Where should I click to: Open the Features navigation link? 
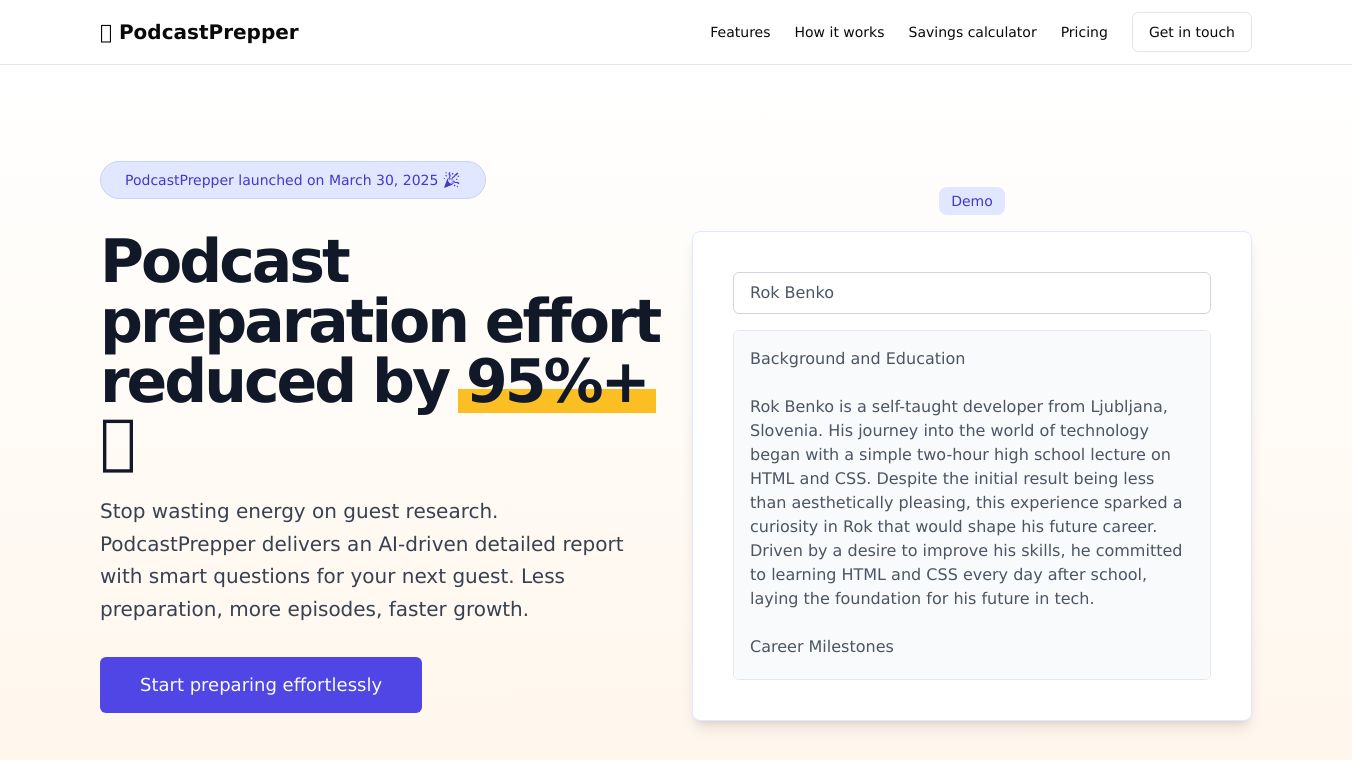coord(740,32)
